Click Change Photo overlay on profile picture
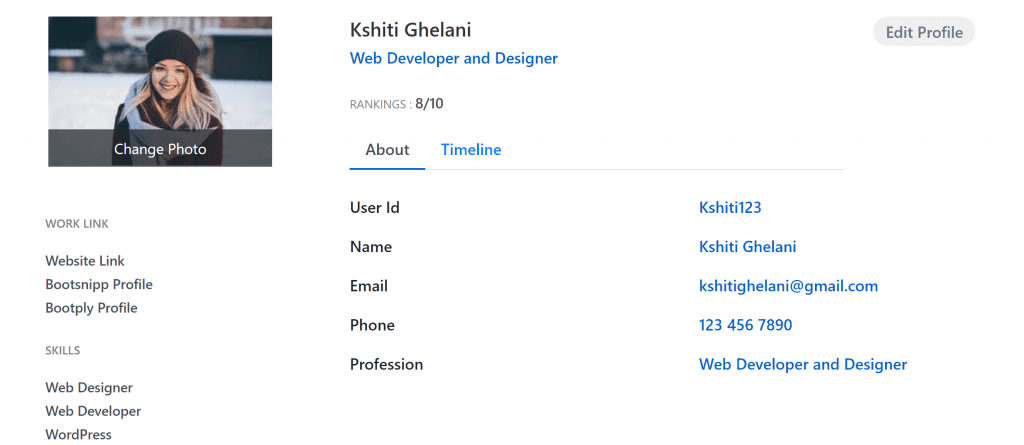Image resolution: width=1024 pixels, height=445 pixels. (x=160, y=148)
